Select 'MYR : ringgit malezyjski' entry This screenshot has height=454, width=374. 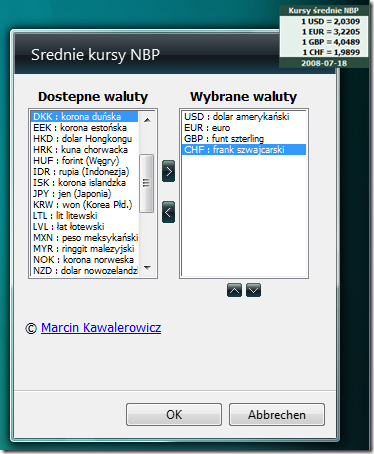[84, 248]
